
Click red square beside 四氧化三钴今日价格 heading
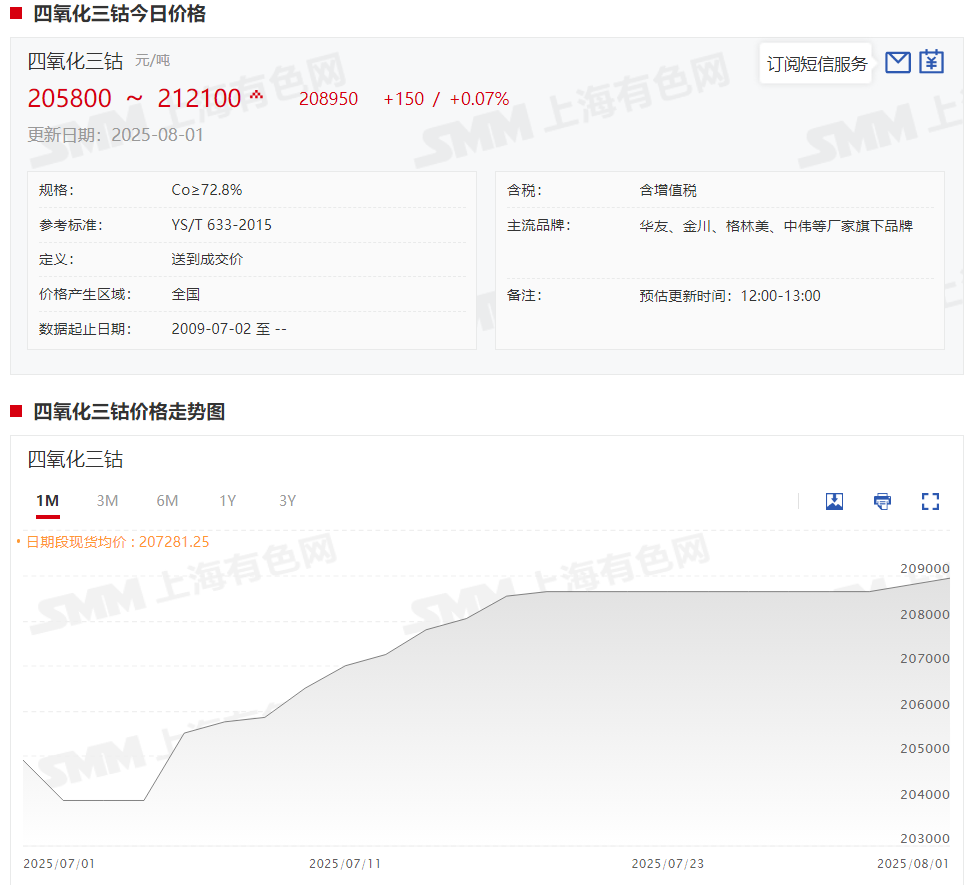(x=16, y=14)
